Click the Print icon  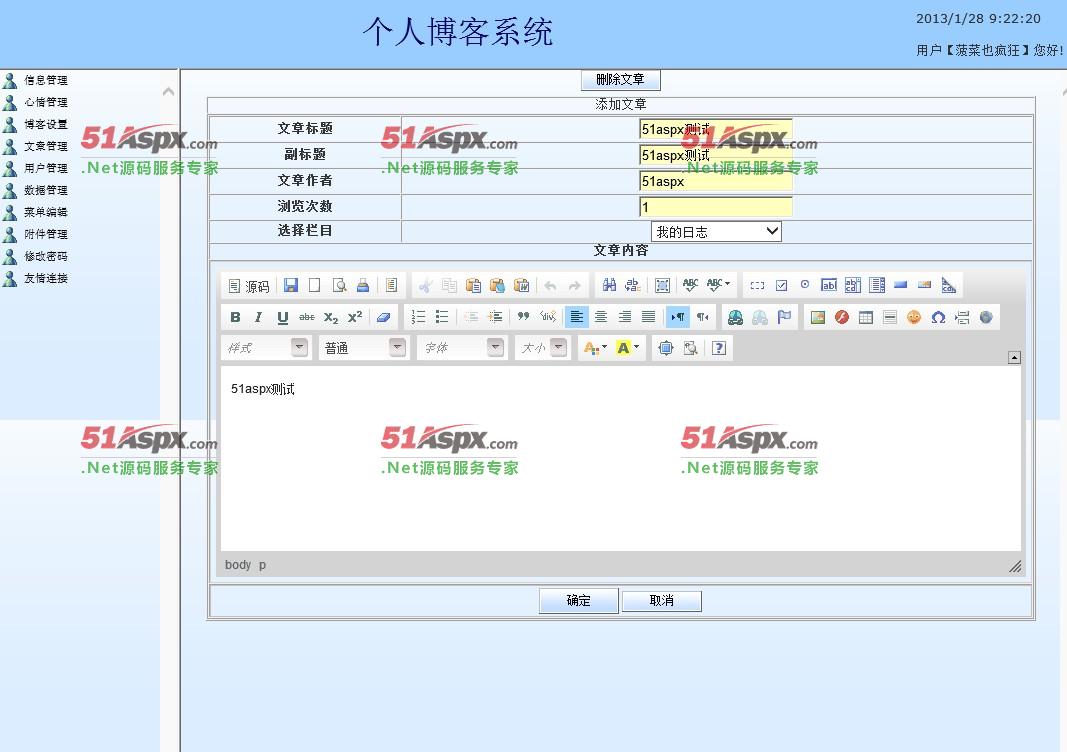tap(363, 285)
